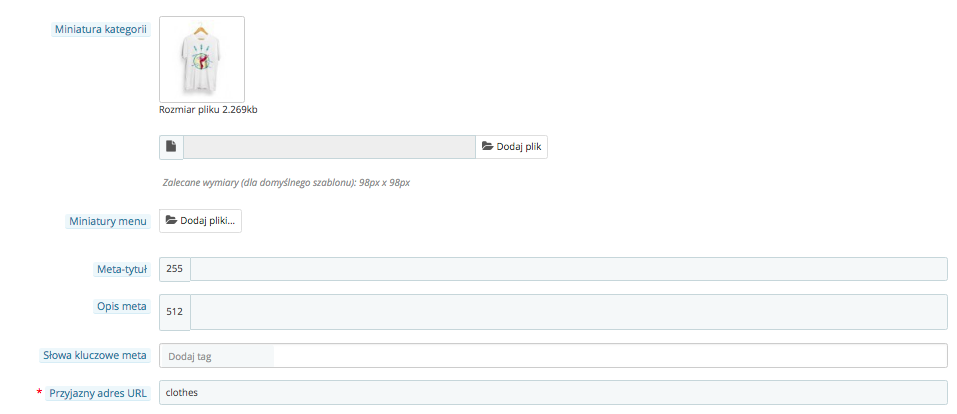The height and width of the screenshot is (414, 957).
Task: Select the Meta-tytuł label
Action: click(x=122, y=269)
